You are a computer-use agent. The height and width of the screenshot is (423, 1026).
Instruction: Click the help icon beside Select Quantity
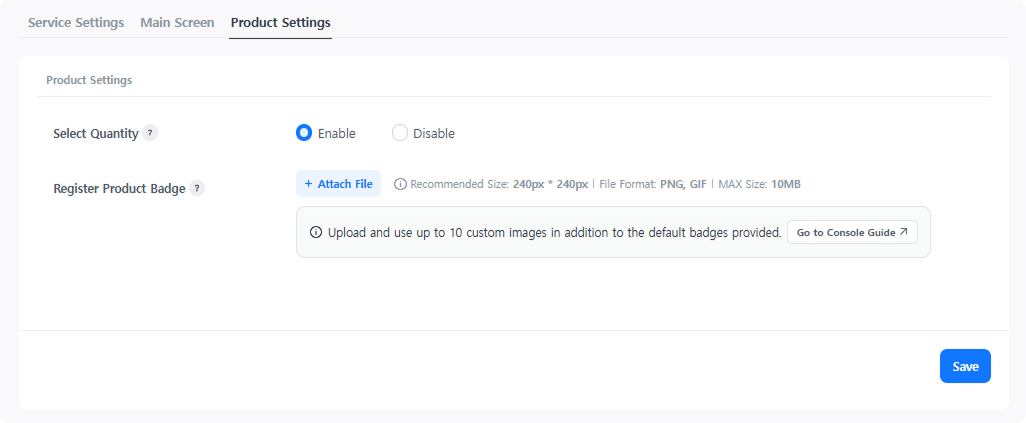coord(150,133)
